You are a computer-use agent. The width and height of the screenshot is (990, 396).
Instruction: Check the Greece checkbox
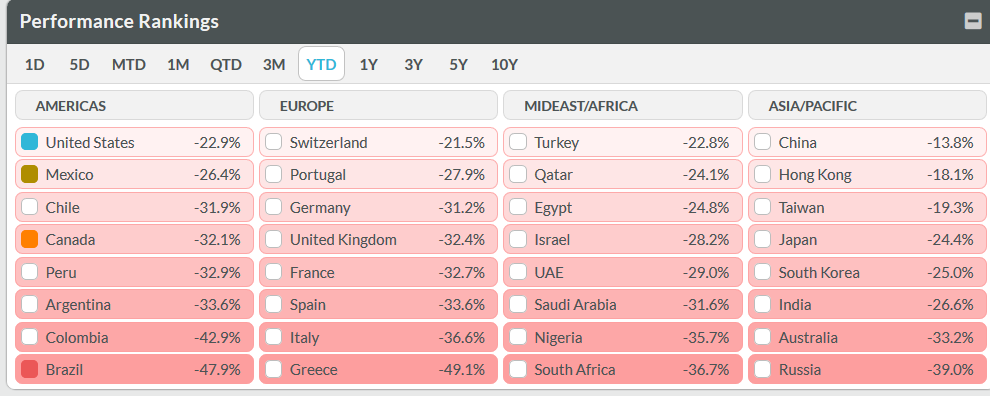pos(274,369)
